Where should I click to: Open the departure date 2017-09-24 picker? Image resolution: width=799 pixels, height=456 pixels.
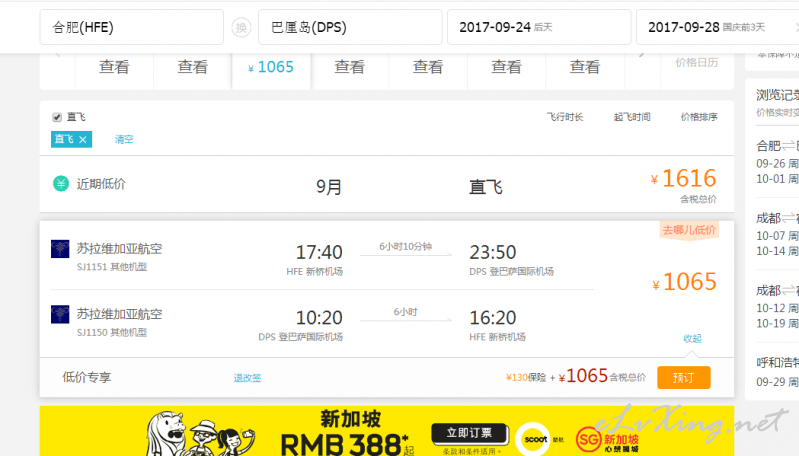tap(539, 27)
